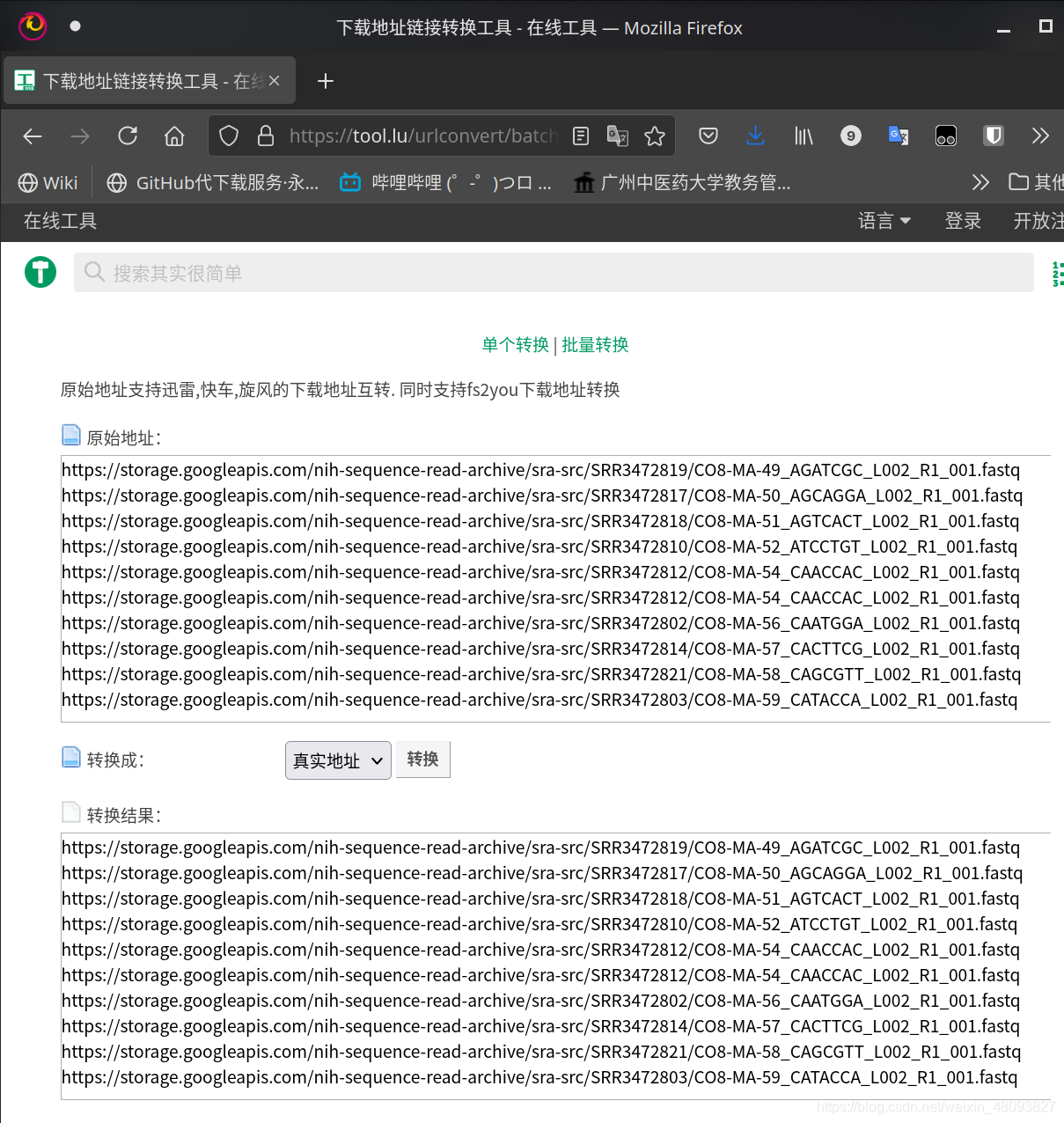Toggle reader view icon
This screenshot has height=1123, width=1064.
pyautogui.click(x=581, y=136)
